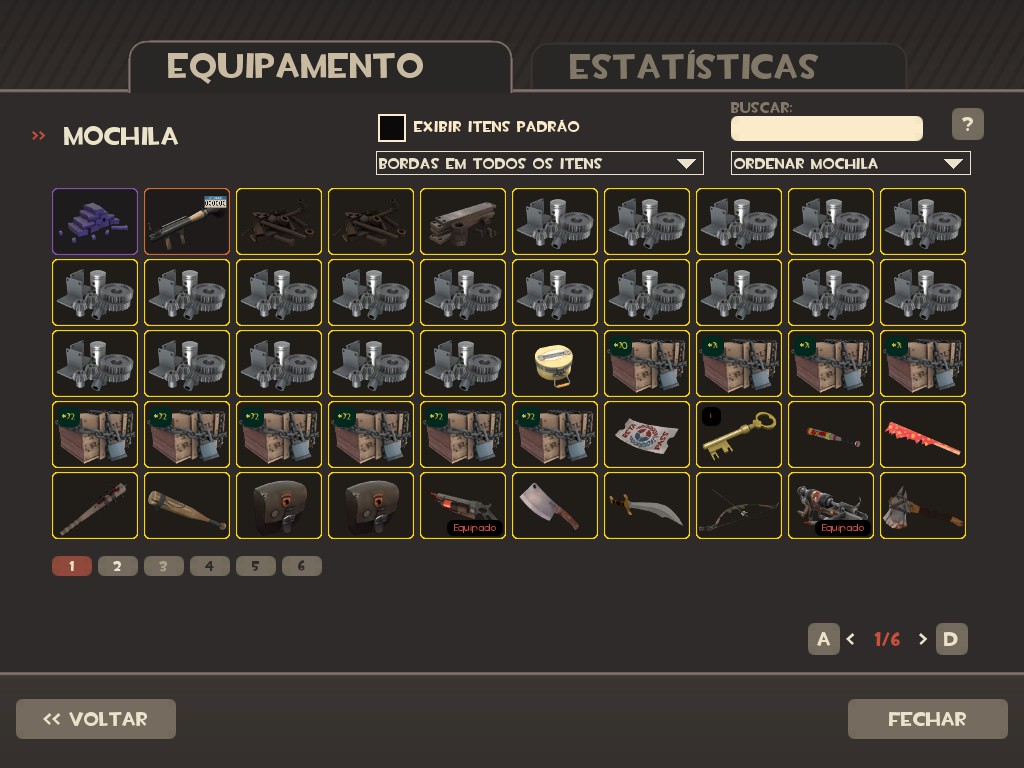1024x768 pixels.
Task: Switch to the Estatísticas tab
Action: click(718, 67)
